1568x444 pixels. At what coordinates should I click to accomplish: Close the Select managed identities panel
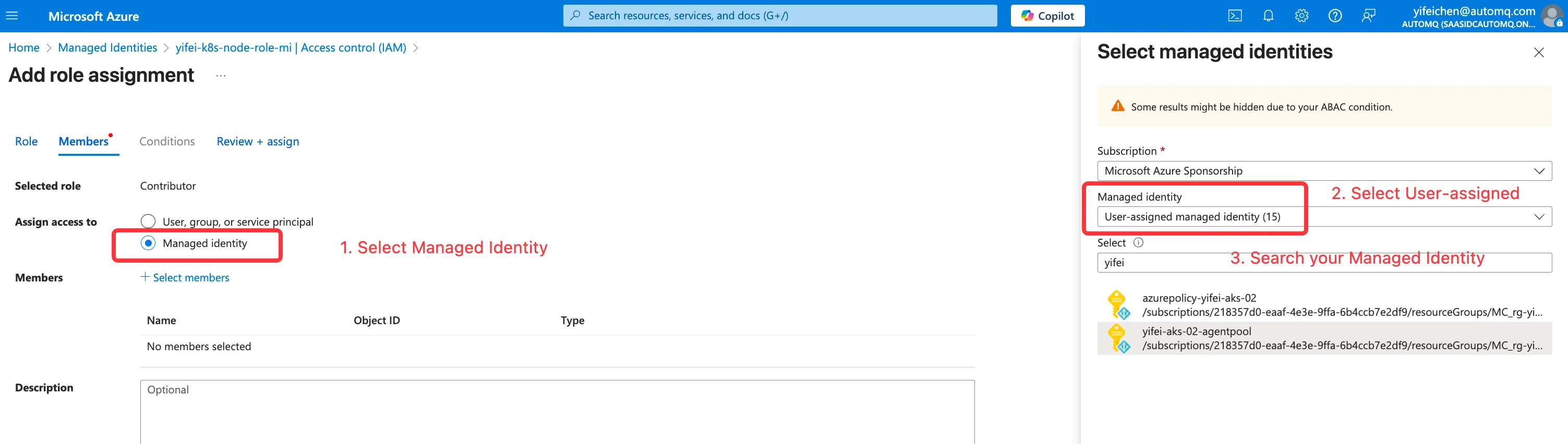pos(1539,52)
